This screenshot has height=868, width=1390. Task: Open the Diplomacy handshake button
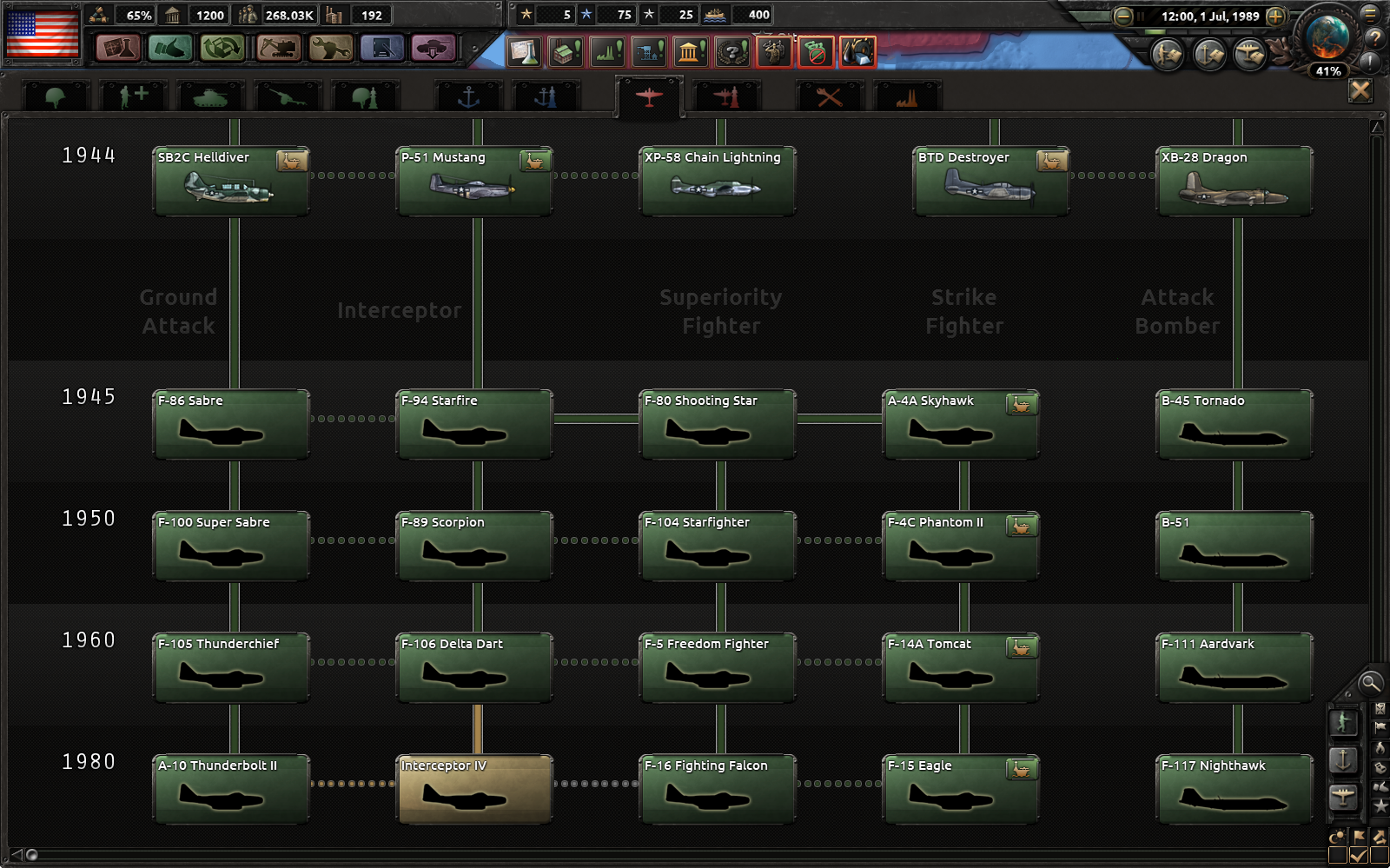[x=170, y=48]
